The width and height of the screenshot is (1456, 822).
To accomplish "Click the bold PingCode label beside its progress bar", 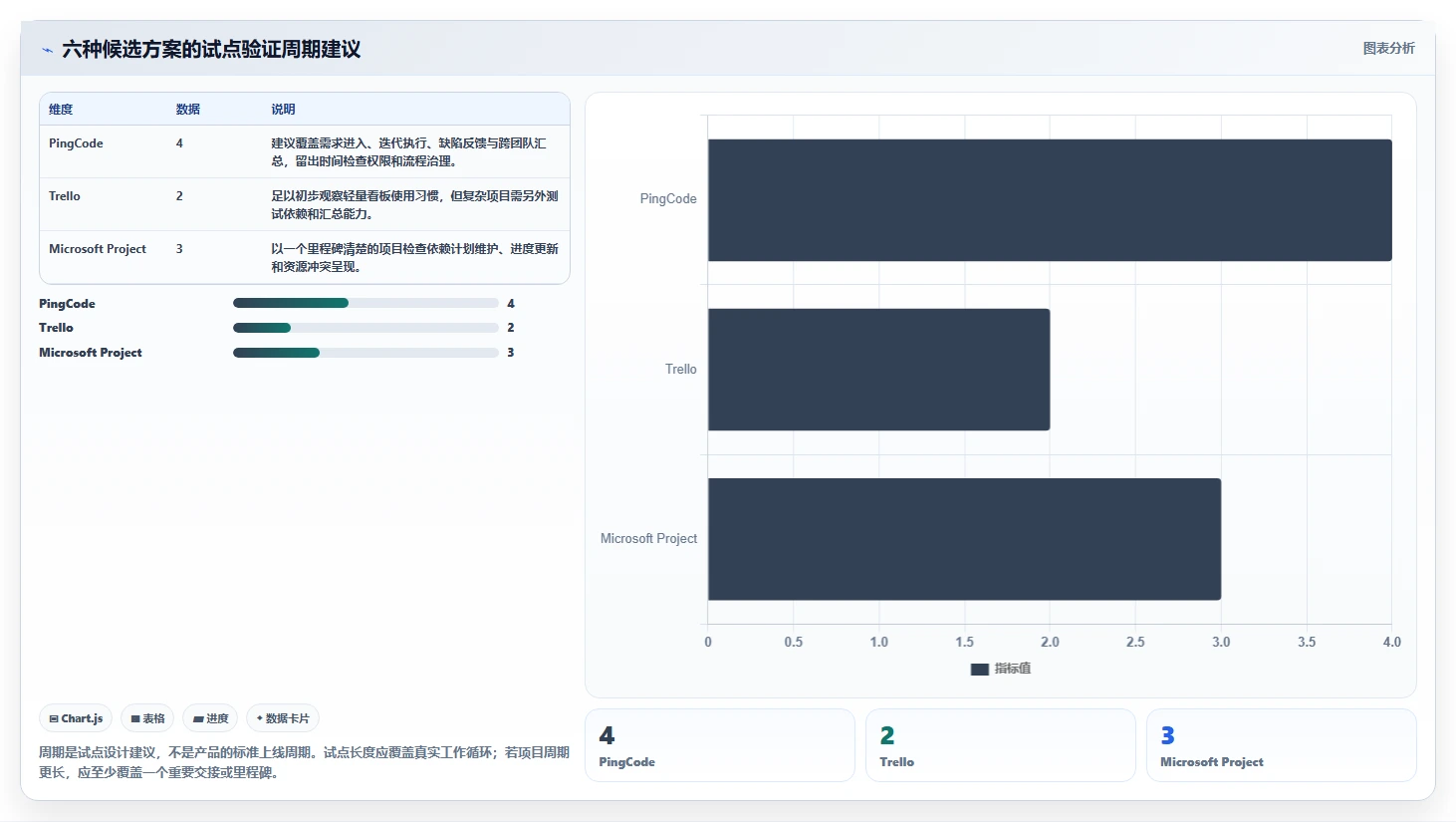I will [67, 304].
